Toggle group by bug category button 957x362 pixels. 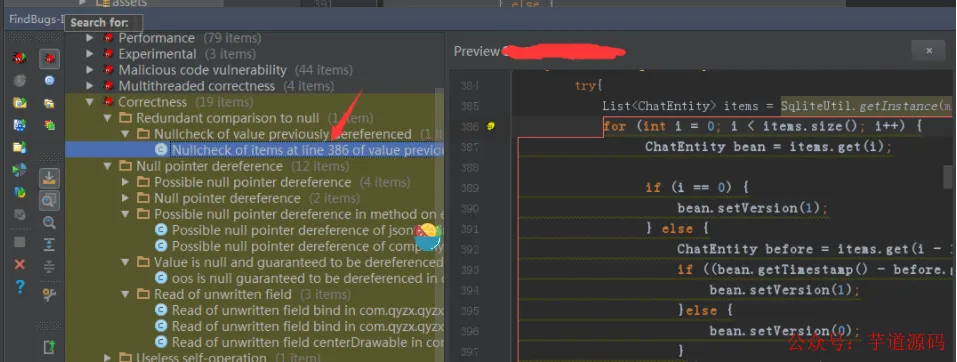[49, 59]
